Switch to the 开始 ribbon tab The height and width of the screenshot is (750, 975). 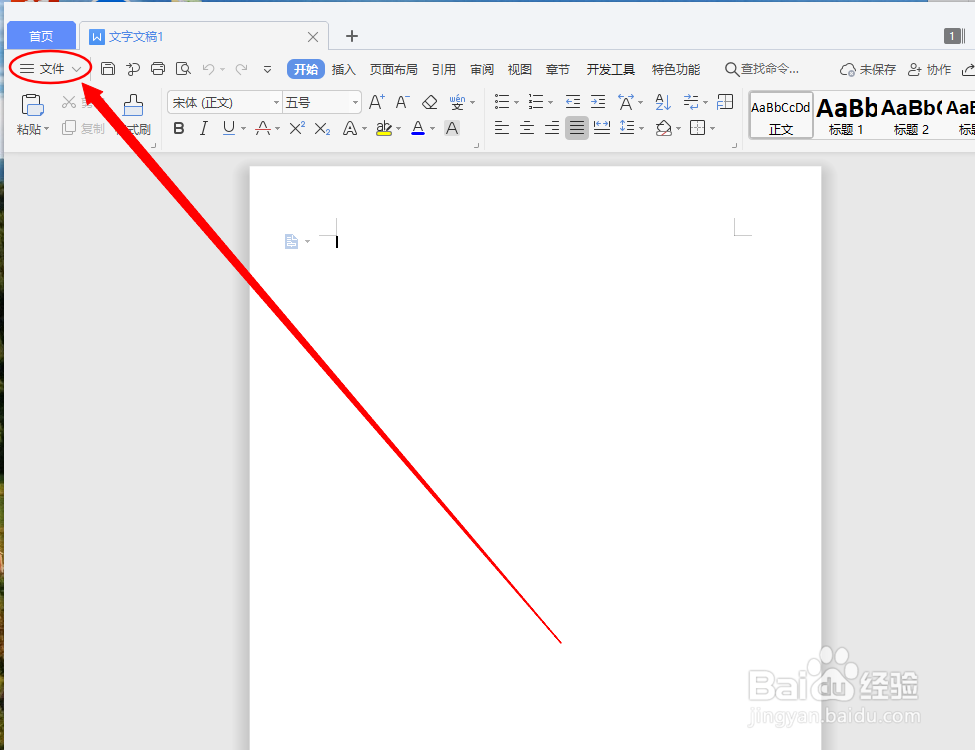(x=306, y=69)
